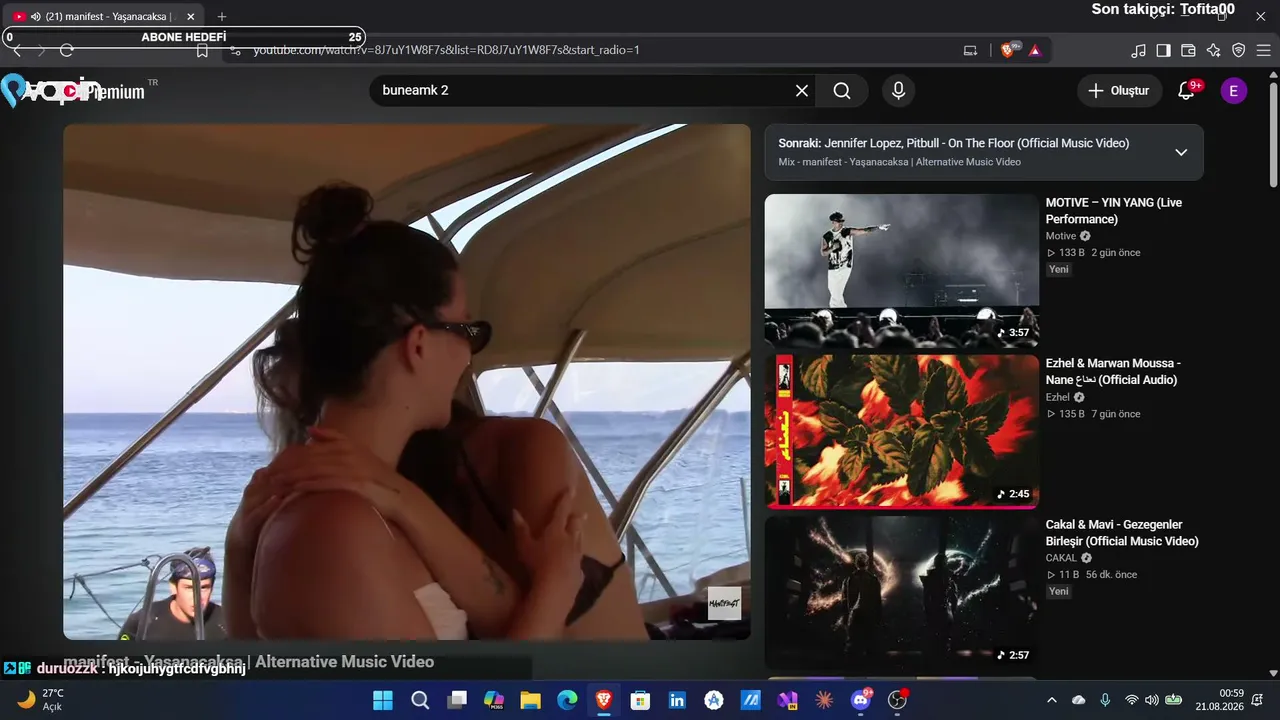Select the manifest - Yaşanacaksa browser tab
The image size is (1280, 720).
pyautogui.click(x=104, y=17)
